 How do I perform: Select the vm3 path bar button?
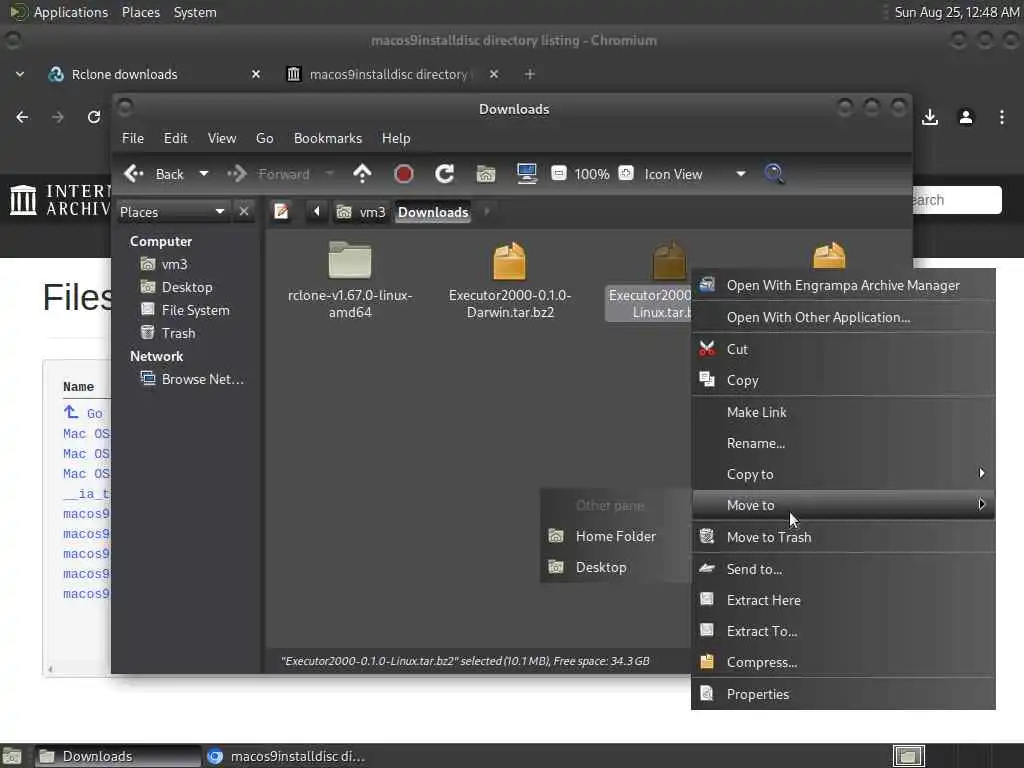(x=360, y=212)
